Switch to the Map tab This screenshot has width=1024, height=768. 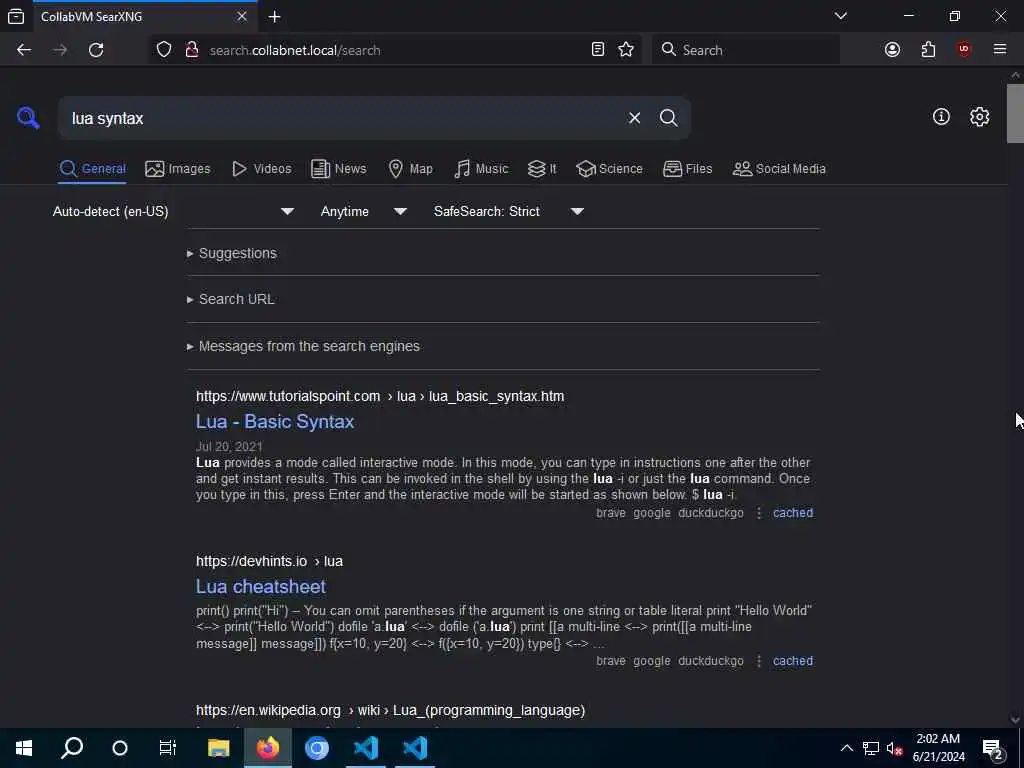click(410, 168)
